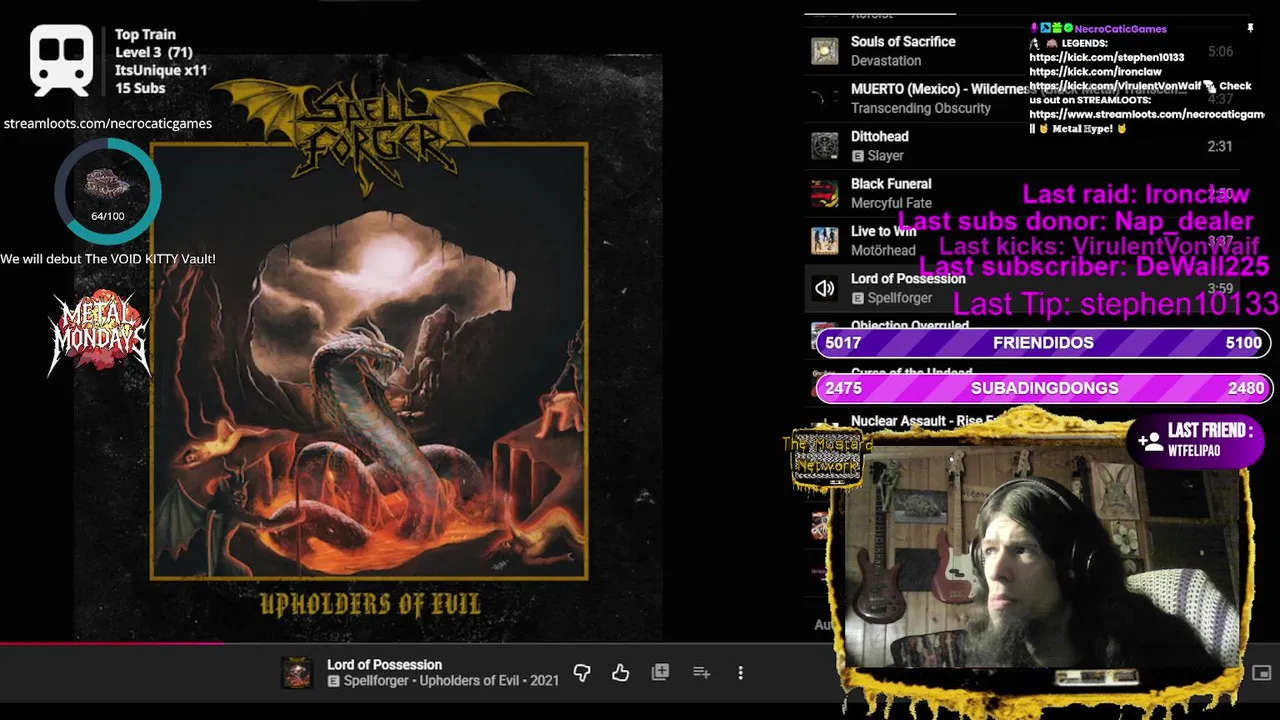Click the SUBADINGDONGS goal bar
This screenshot has height=720, width=1280.
pos(1044,388)
